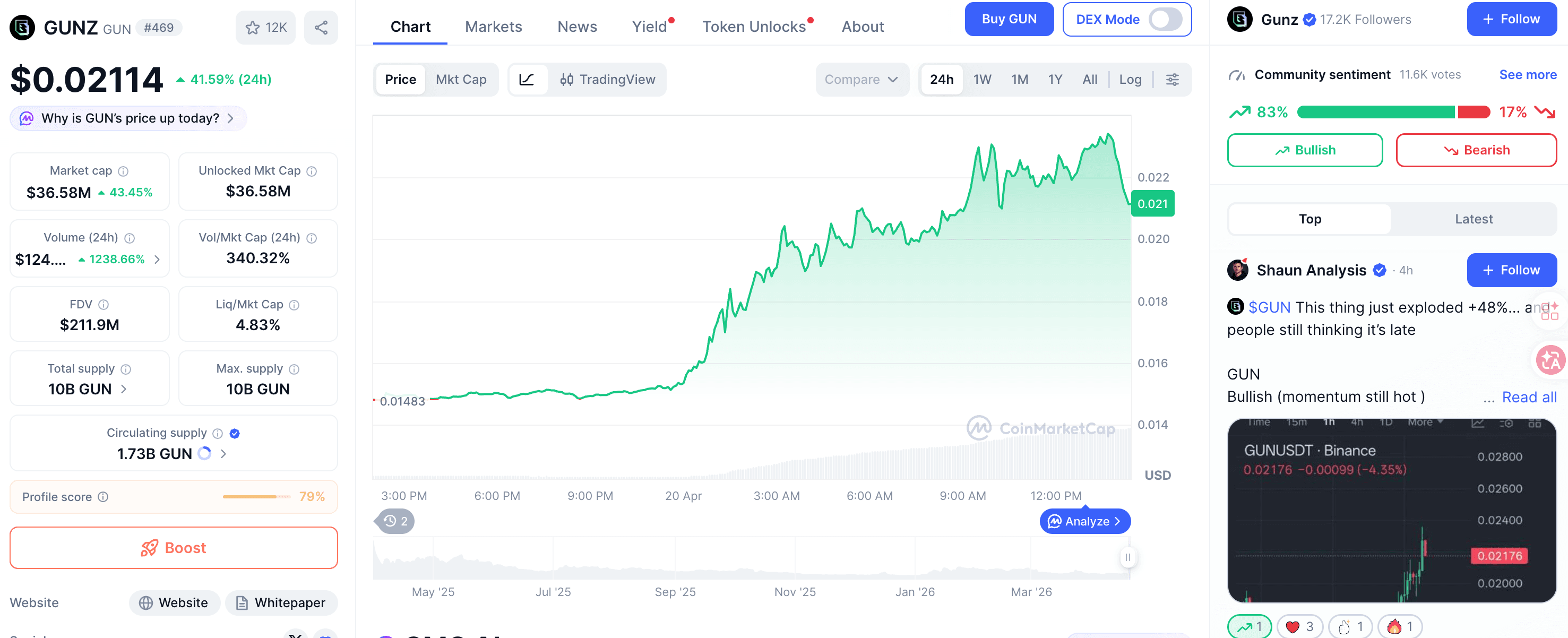Expand the Analyze button chevron

[x=1117, y=522]
